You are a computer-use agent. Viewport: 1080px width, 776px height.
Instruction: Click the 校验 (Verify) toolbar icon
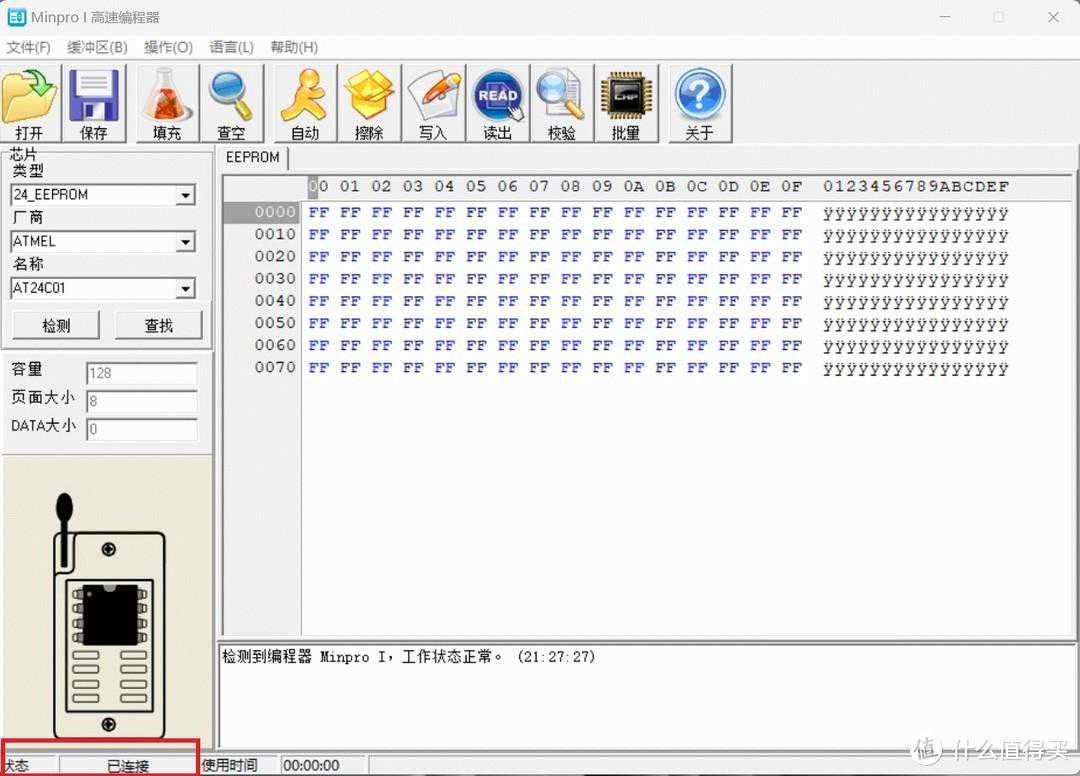562,104
